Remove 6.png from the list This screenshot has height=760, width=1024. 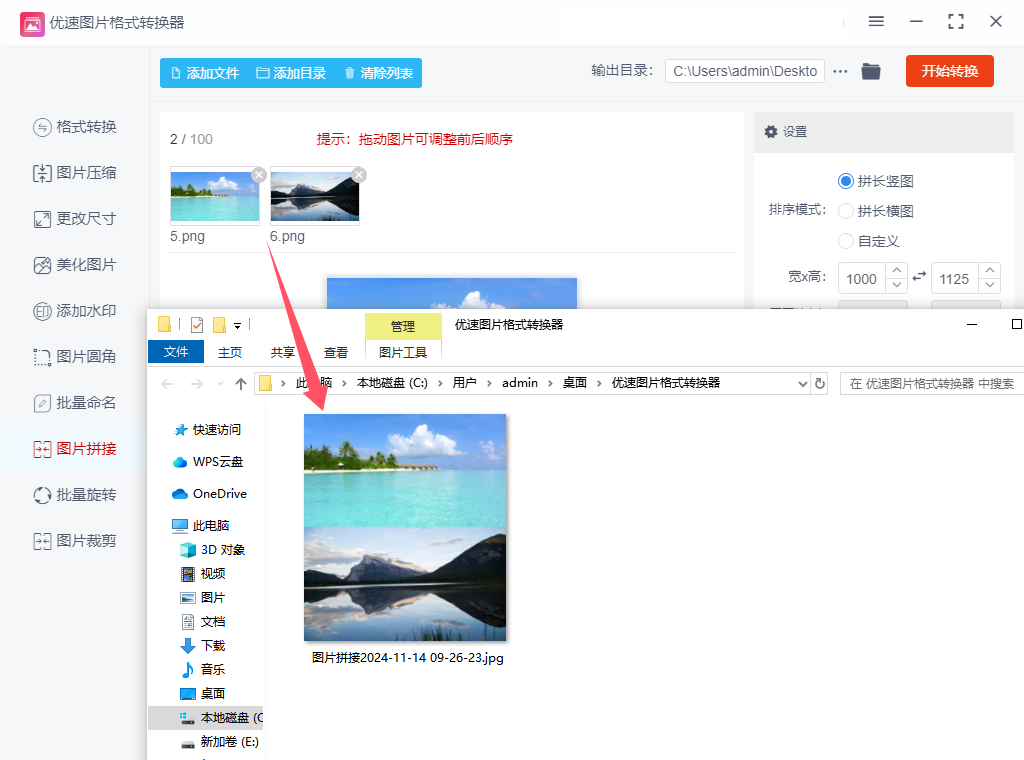[x=359, y=174]
